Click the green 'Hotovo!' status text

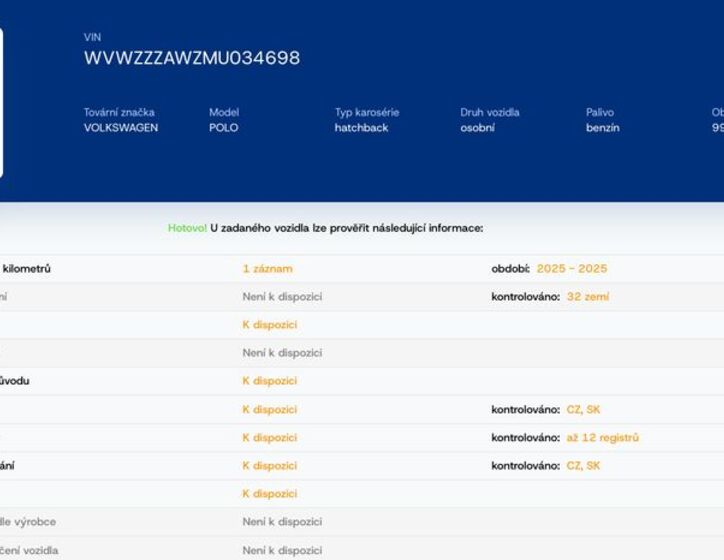coord(187,228)
